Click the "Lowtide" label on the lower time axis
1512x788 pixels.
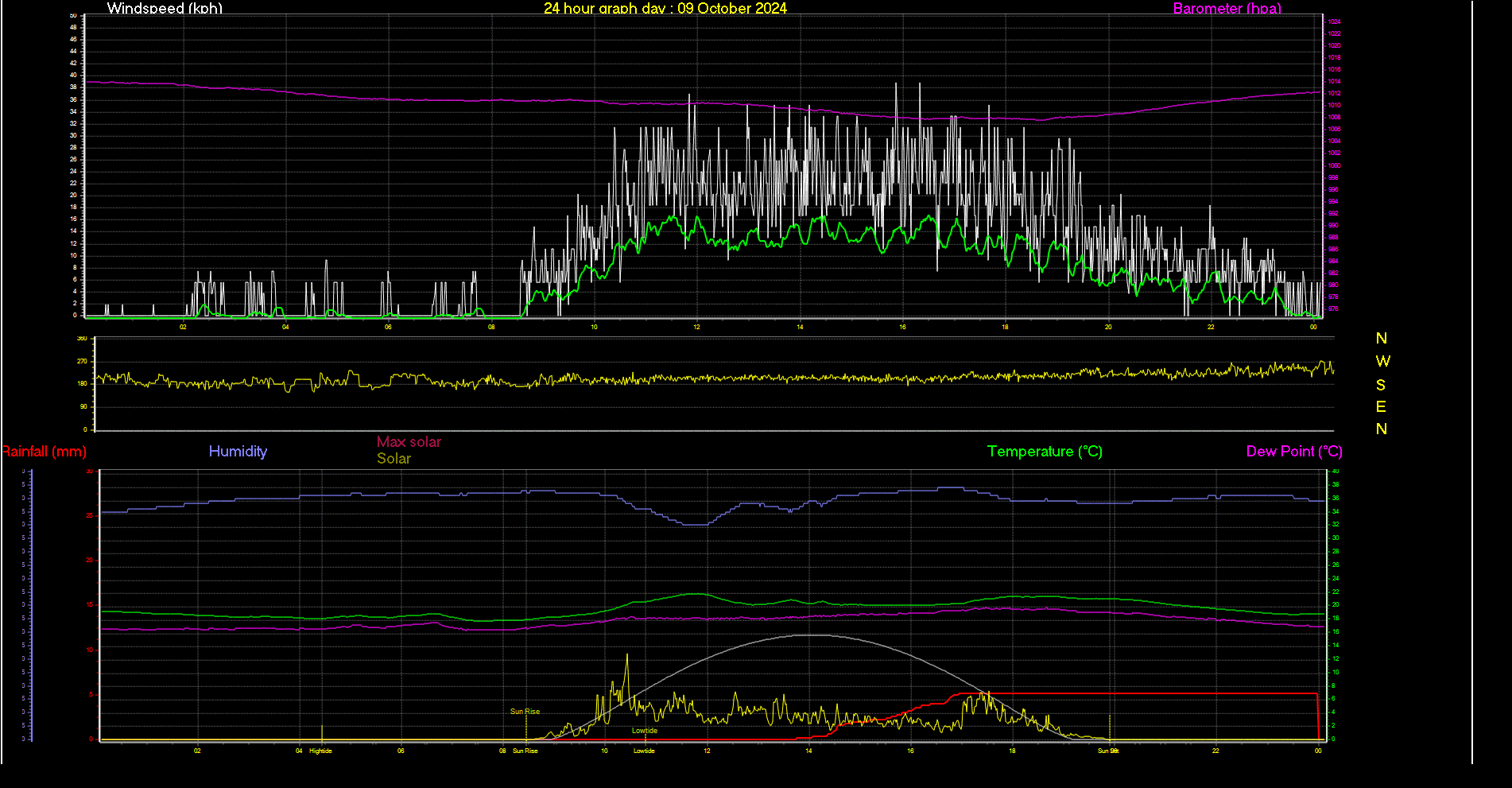[x=644, y=751]
